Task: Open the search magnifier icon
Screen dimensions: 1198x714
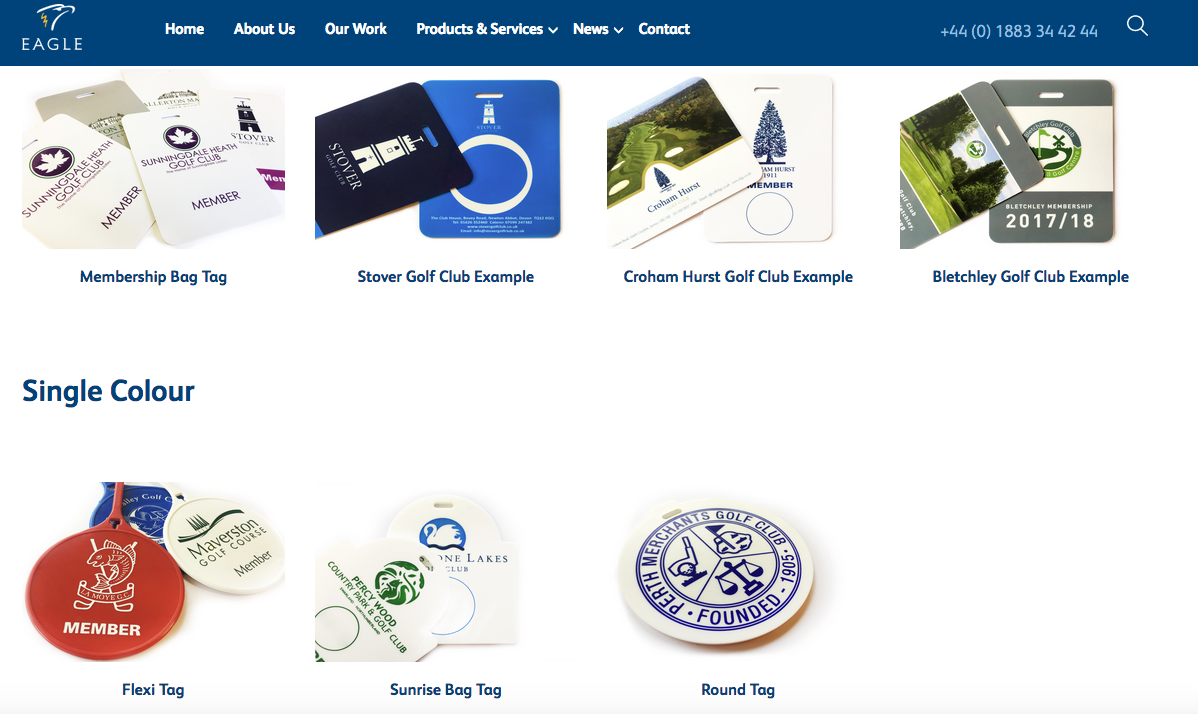Action: tap(1137, 26)
